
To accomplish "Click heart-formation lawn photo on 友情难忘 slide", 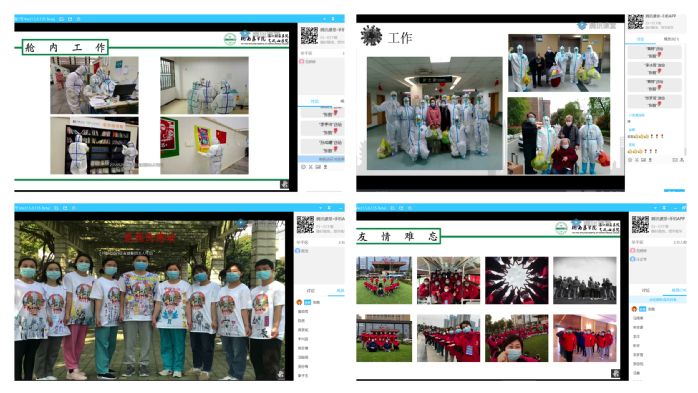I will coord(384,280).
